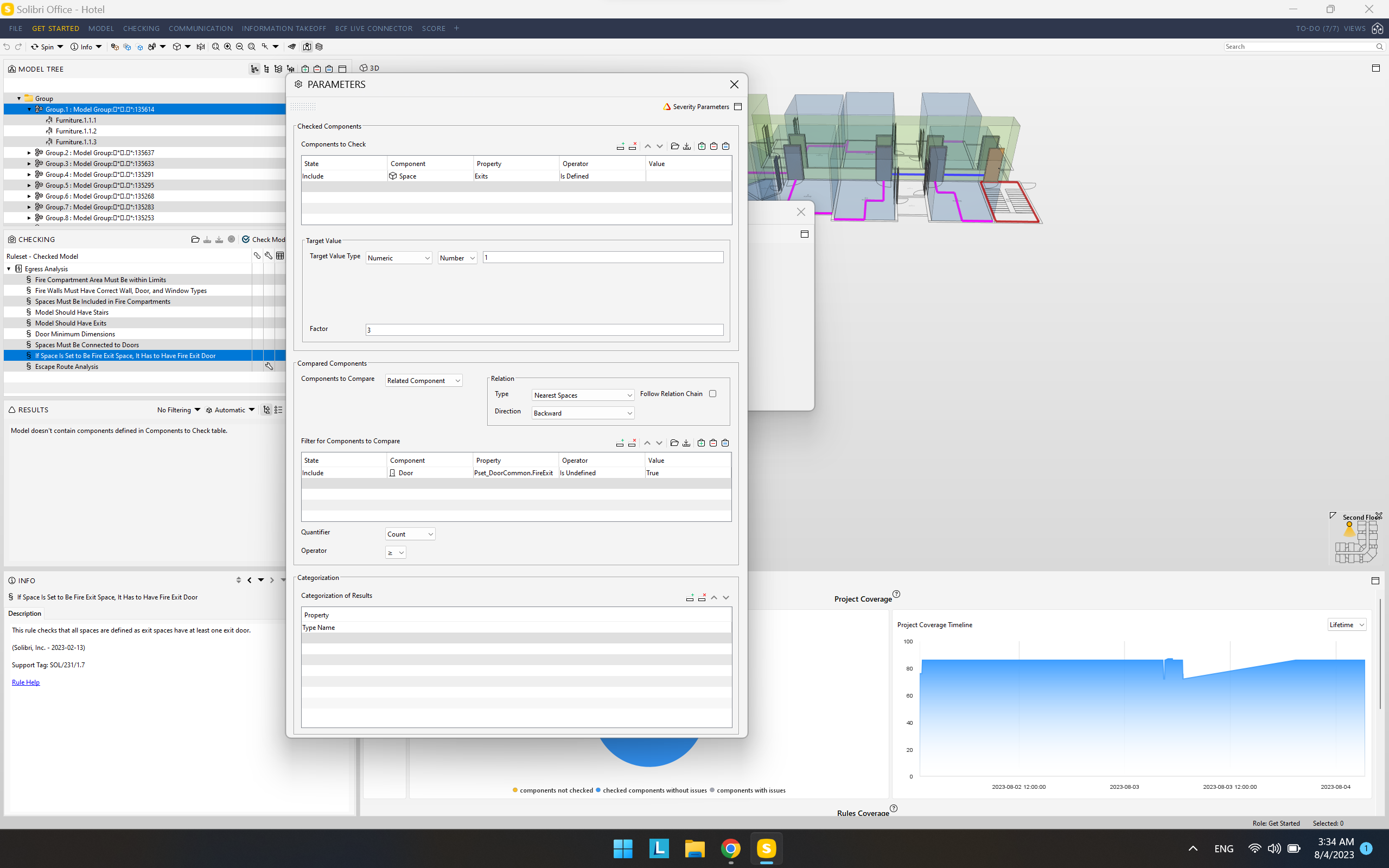Remove a row from Components to Check

(x=633, y=146)
